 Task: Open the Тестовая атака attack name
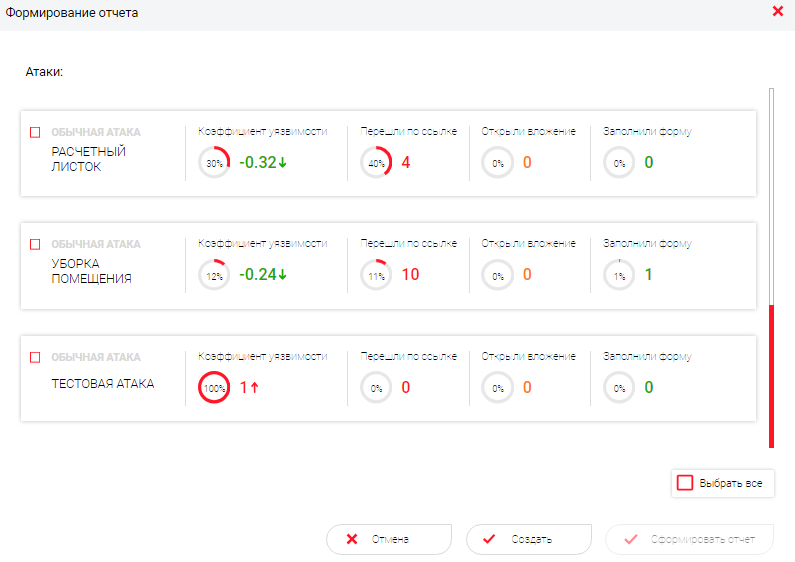(102, 383)
